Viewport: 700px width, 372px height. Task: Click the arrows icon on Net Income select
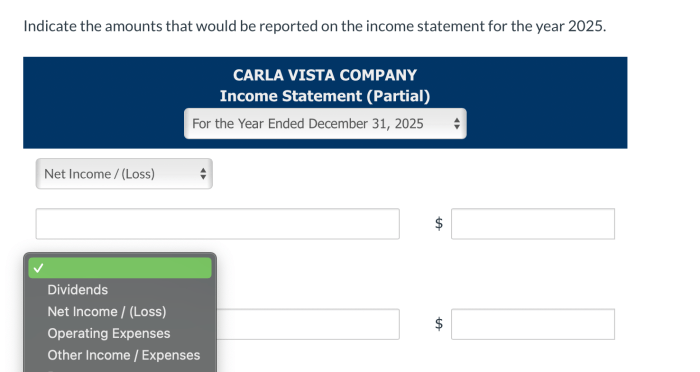203,174
